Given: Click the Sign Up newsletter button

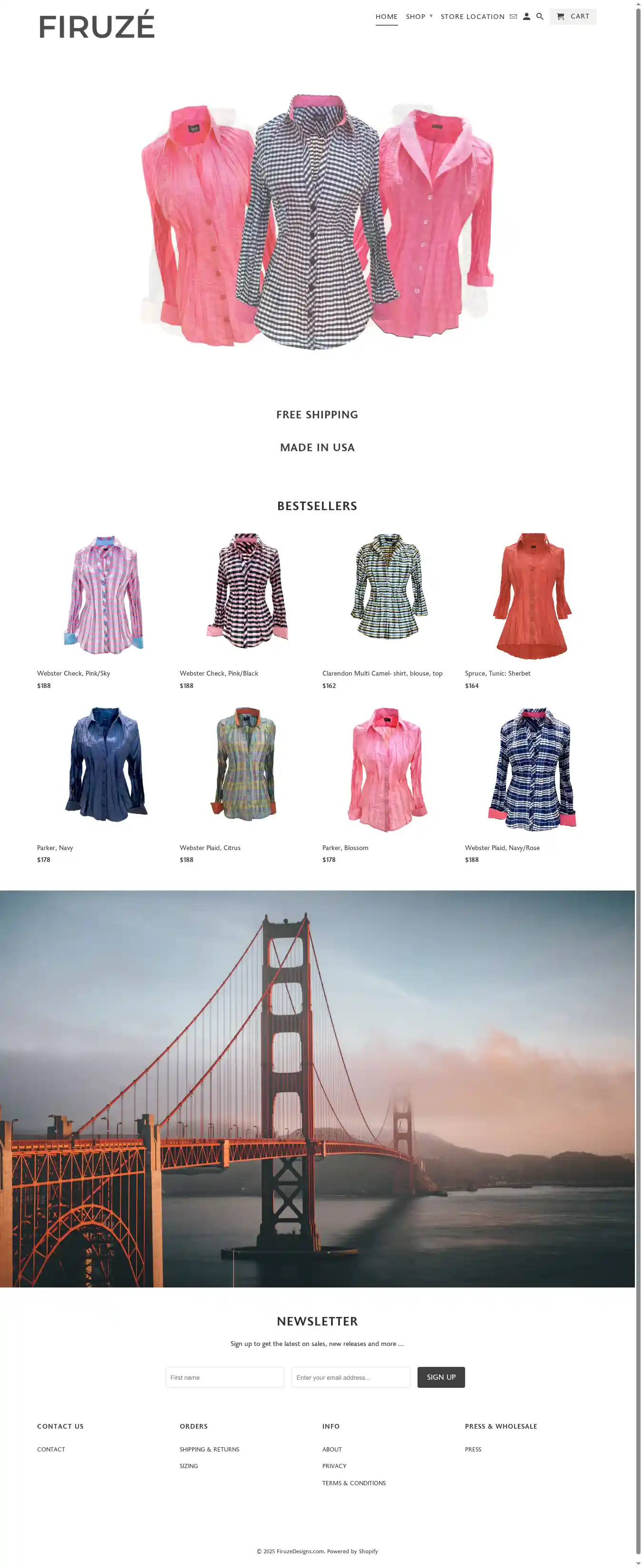Looking at the screenshot, I should click(441, 1377).
